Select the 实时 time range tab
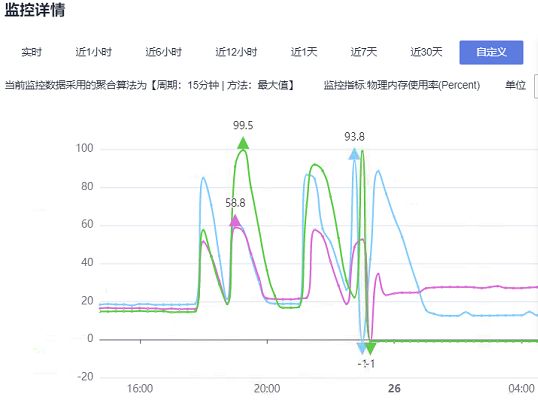 31,52
